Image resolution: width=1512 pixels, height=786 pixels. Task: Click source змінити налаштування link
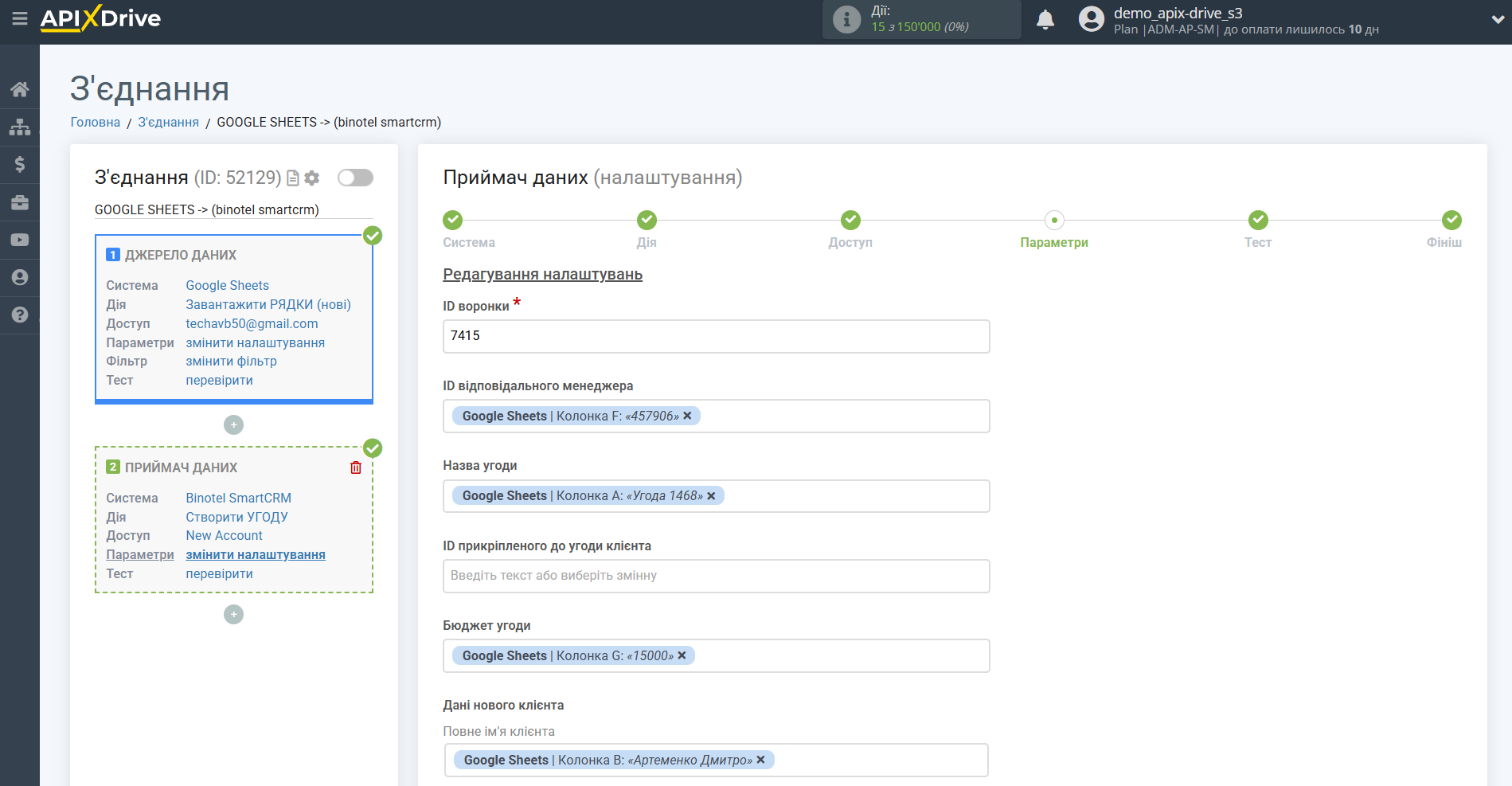click(256, 342)
